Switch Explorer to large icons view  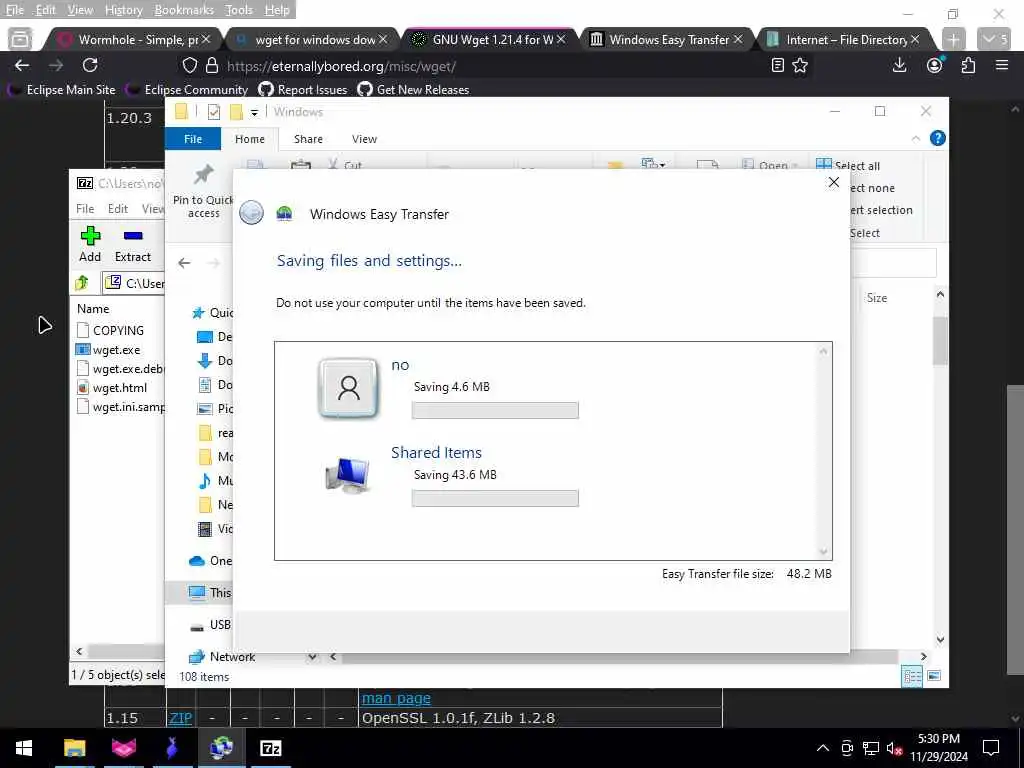935,676
